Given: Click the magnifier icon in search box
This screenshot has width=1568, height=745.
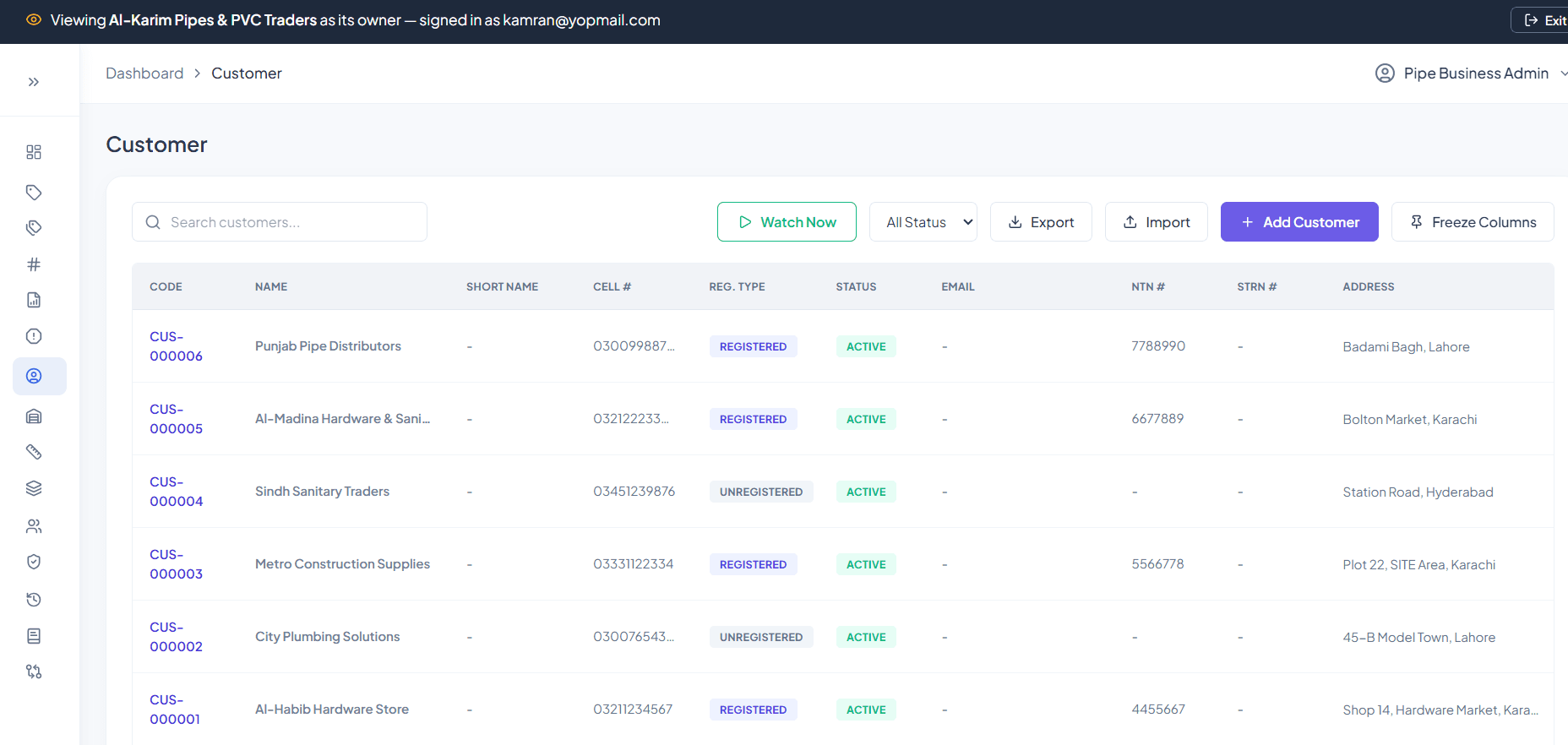Looking at the screenshot, I should click(x=153, y=222).
